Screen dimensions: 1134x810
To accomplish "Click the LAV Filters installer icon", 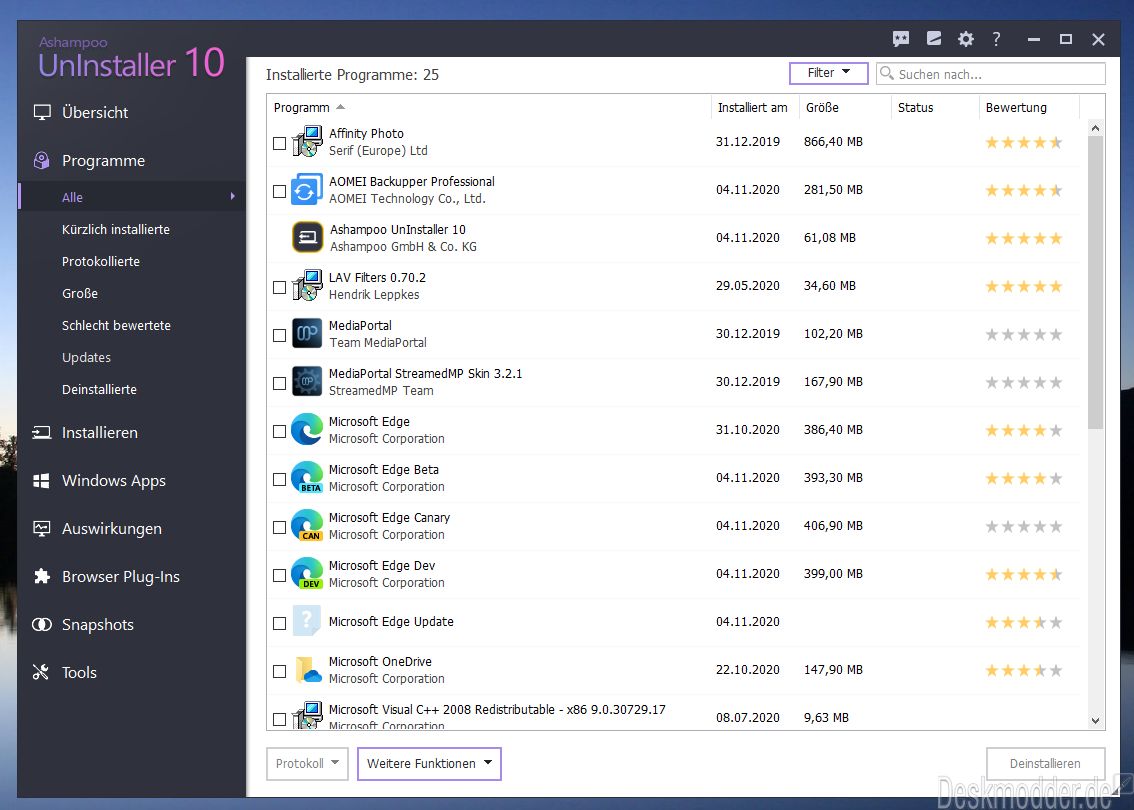I will click(x=307, y=285).
